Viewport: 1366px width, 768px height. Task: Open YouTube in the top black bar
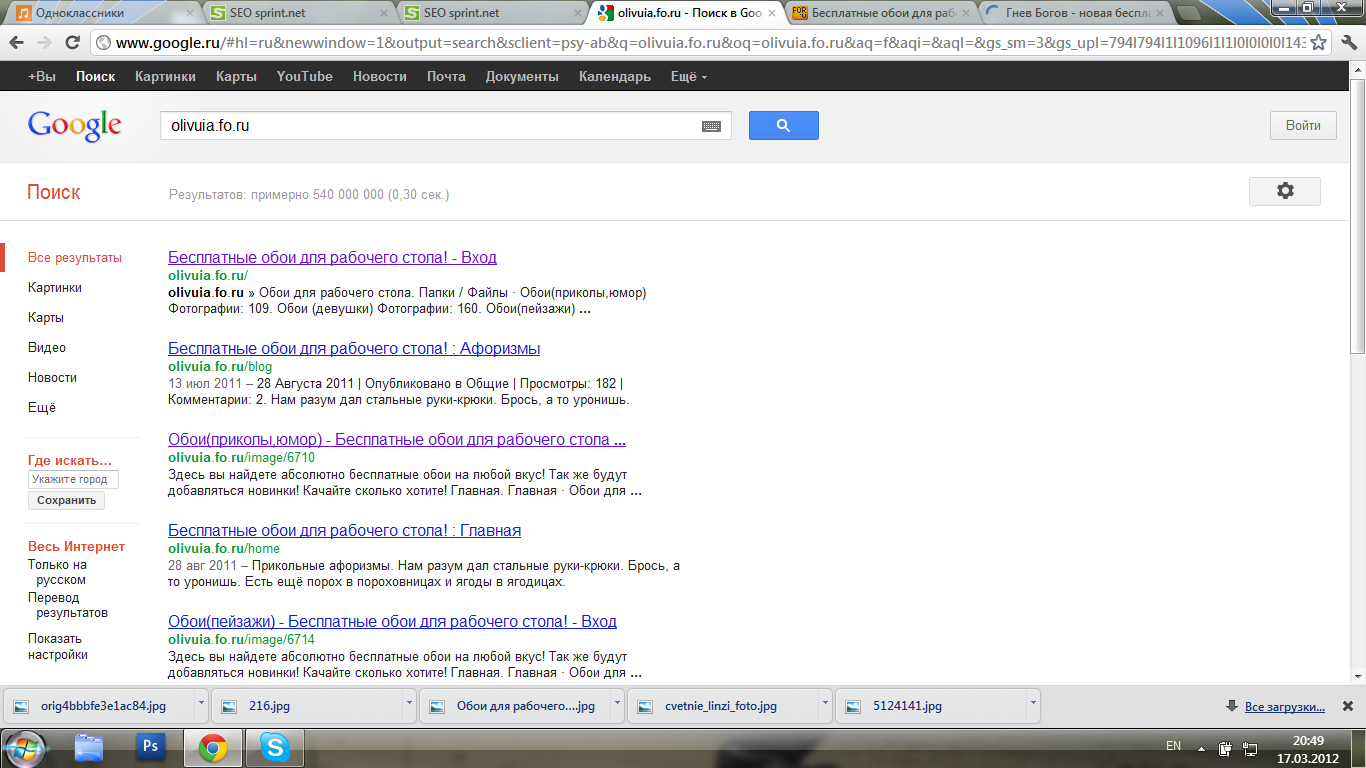click(x=304, y=76)
